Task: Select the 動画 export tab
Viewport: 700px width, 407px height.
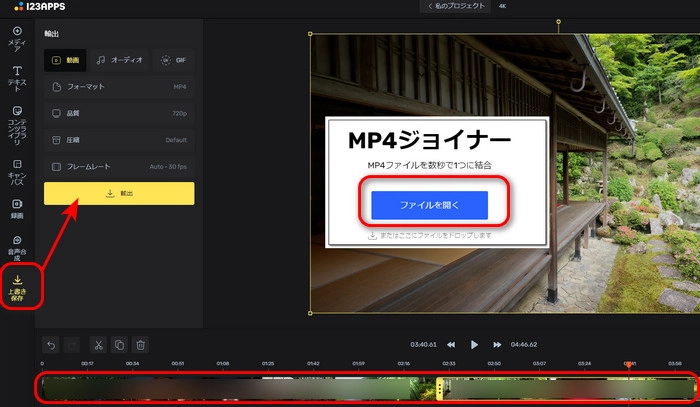Action: pyautogui.click(x=66, y=60)
